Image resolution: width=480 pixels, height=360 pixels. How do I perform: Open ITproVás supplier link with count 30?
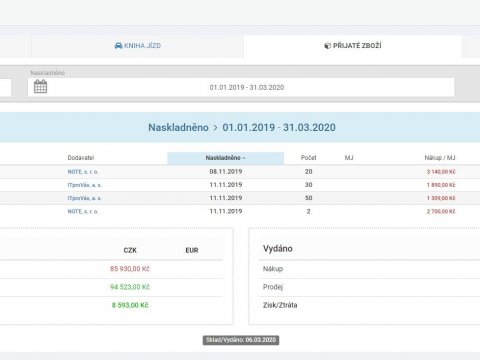[x=85, y=185]
